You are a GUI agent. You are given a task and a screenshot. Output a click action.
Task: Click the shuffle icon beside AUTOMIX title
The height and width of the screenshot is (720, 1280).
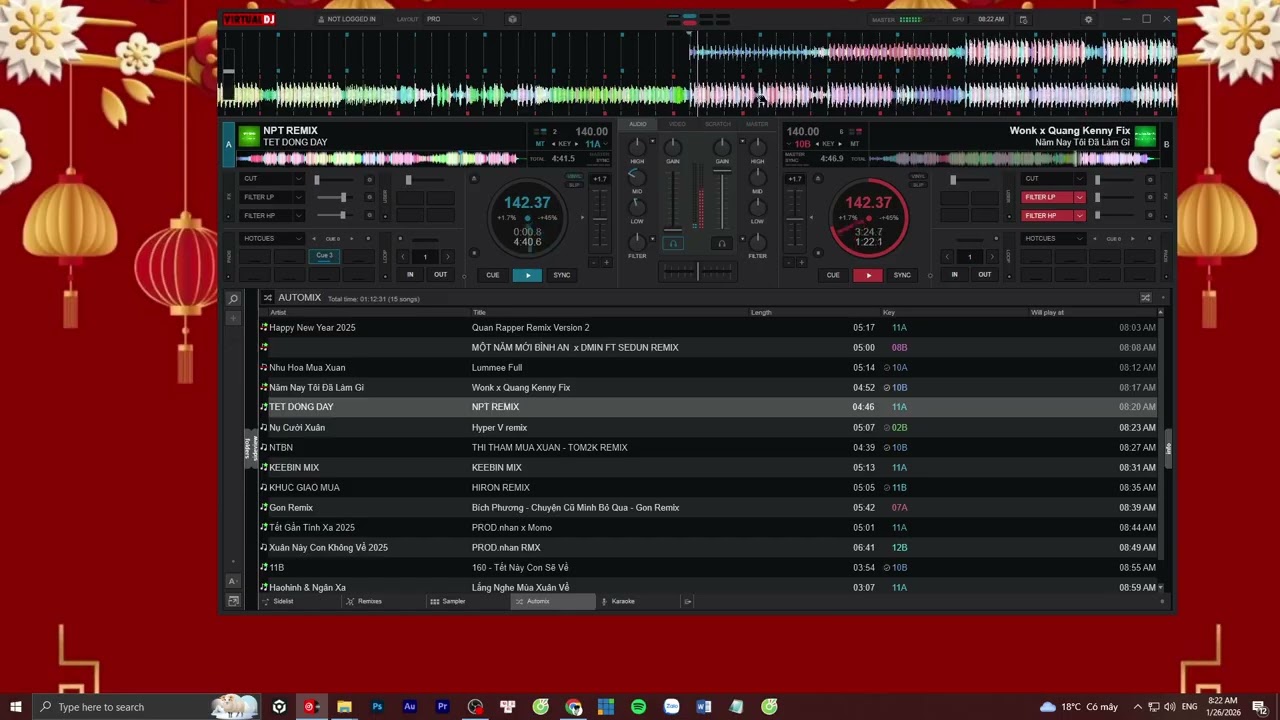(268, 298)
